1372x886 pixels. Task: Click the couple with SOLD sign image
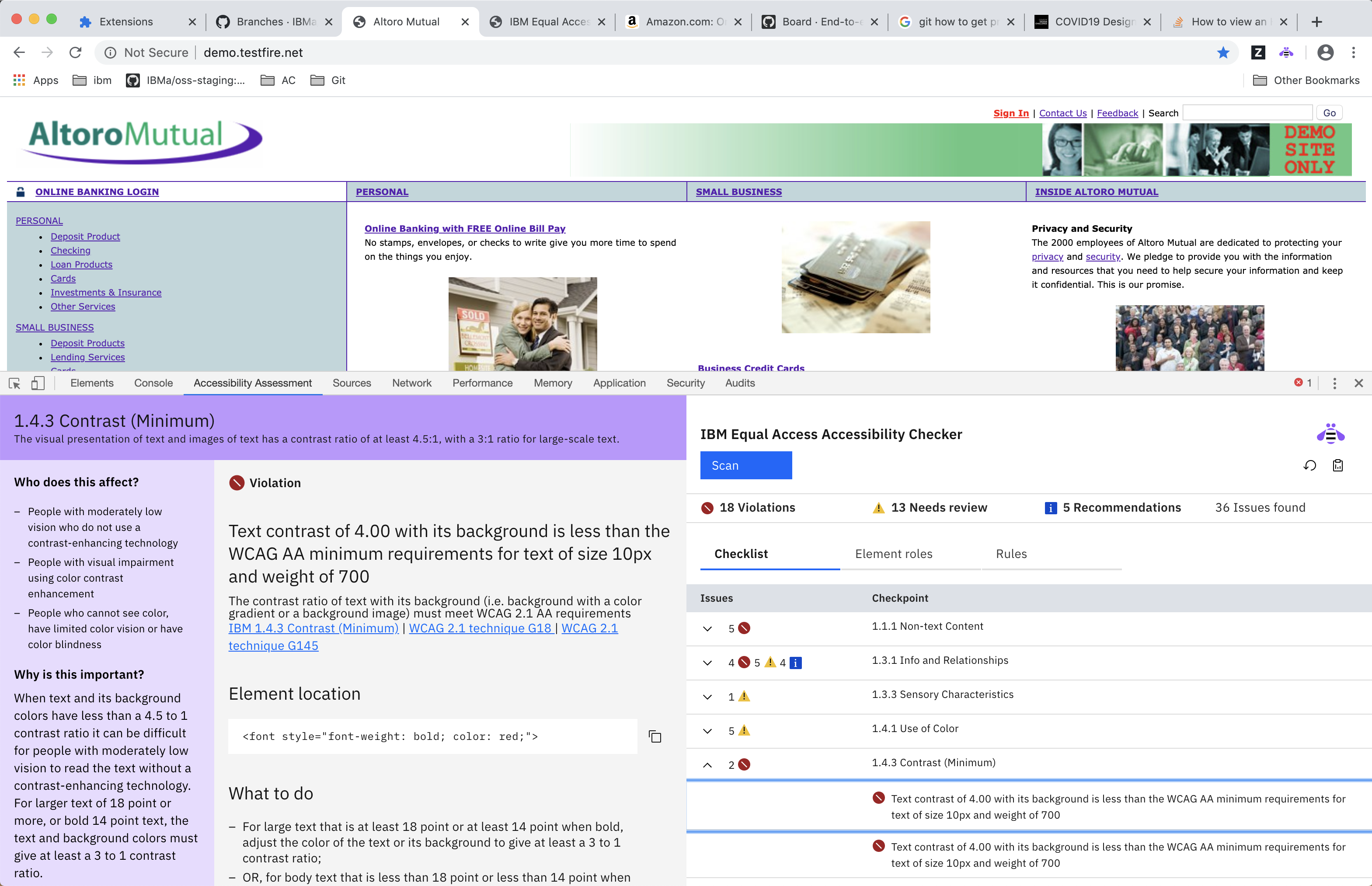pos(522,324)
